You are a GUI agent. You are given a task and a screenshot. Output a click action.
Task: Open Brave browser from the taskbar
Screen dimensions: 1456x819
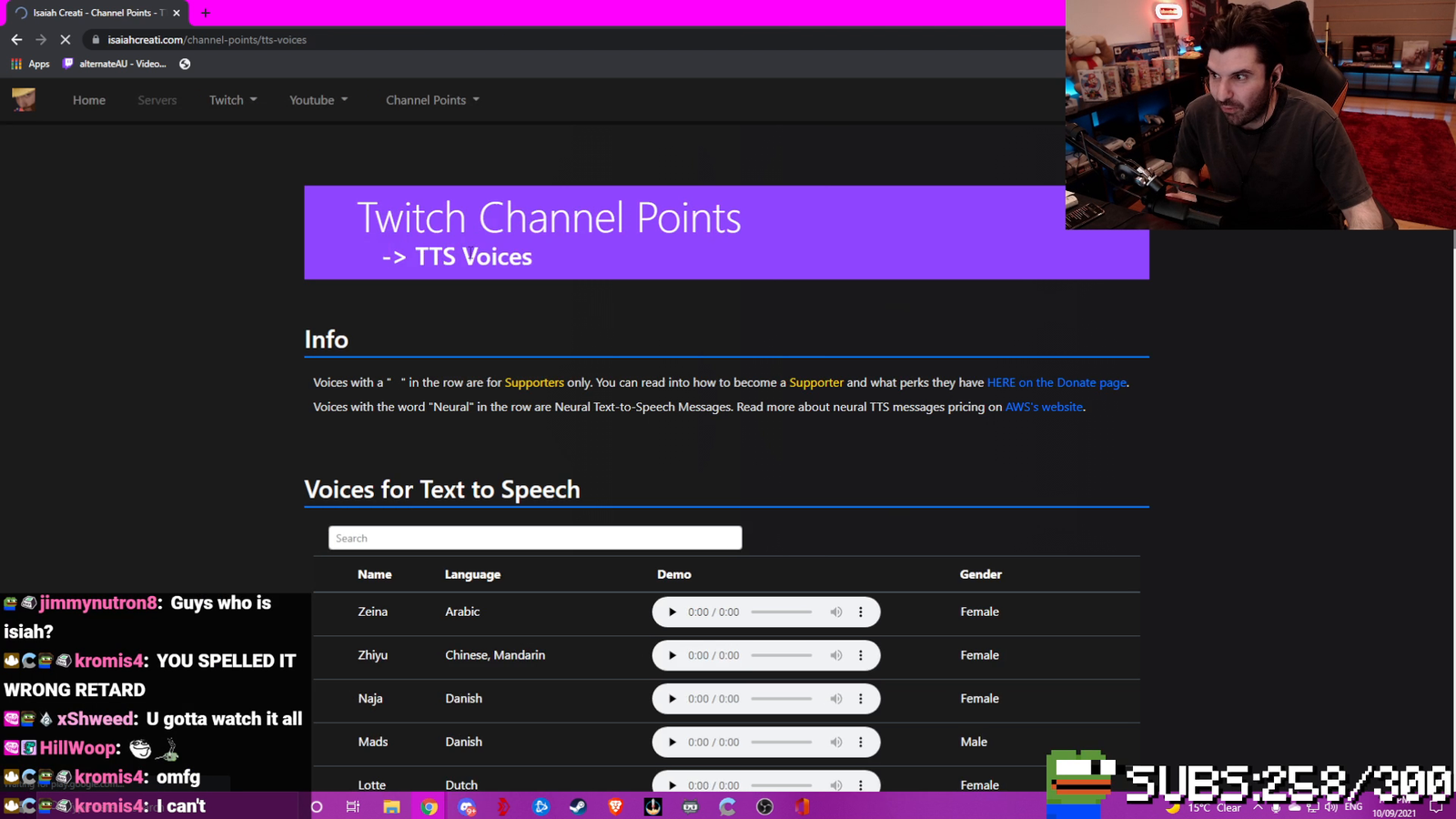616,806
